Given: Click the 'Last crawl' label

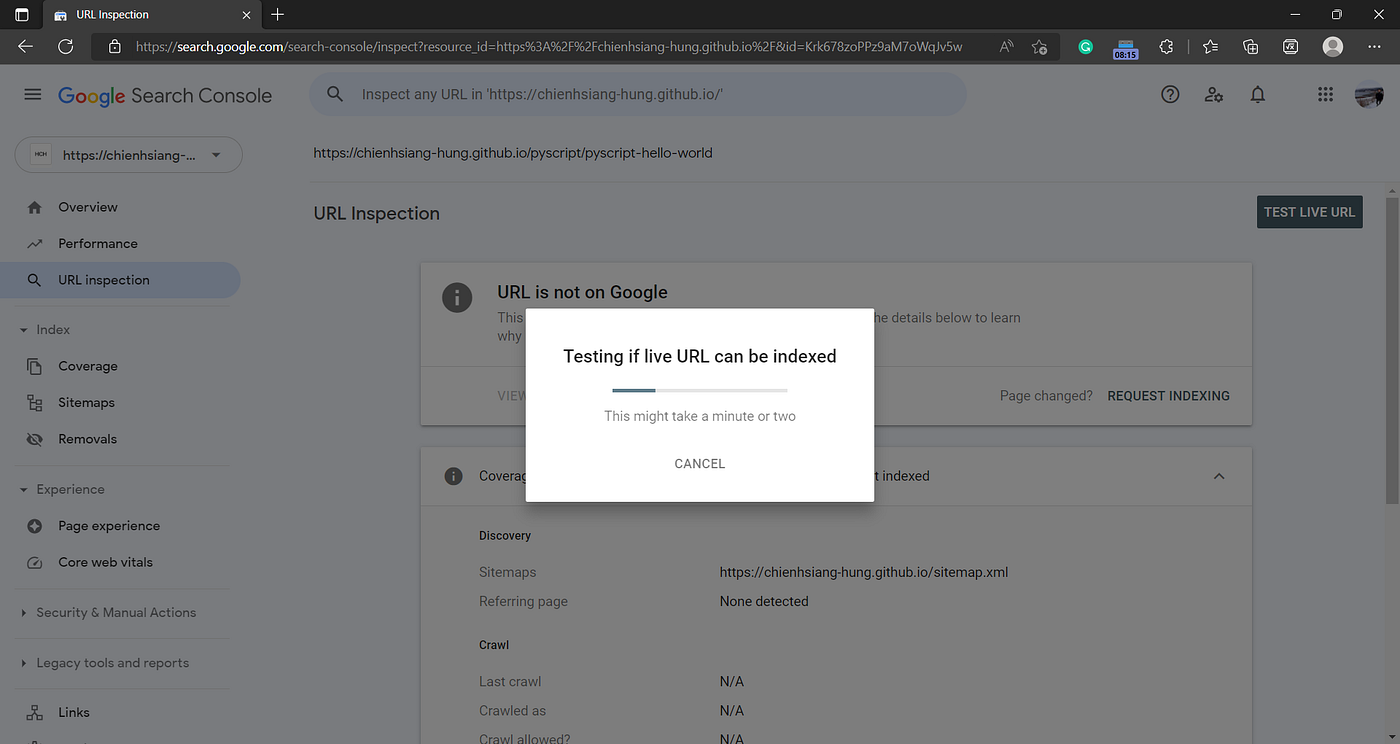Looking at the screenshot, I should tap(510, 682).
